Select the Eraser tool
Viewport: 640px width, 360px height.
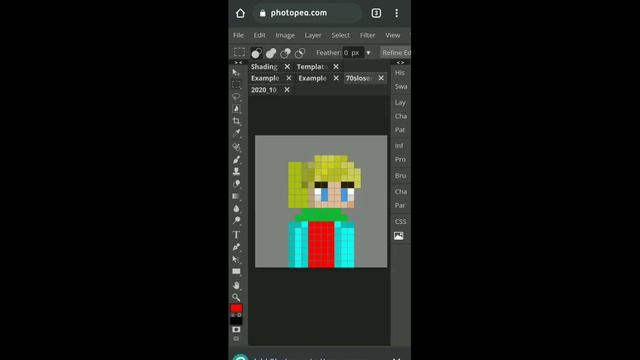(x=236, y=184)
